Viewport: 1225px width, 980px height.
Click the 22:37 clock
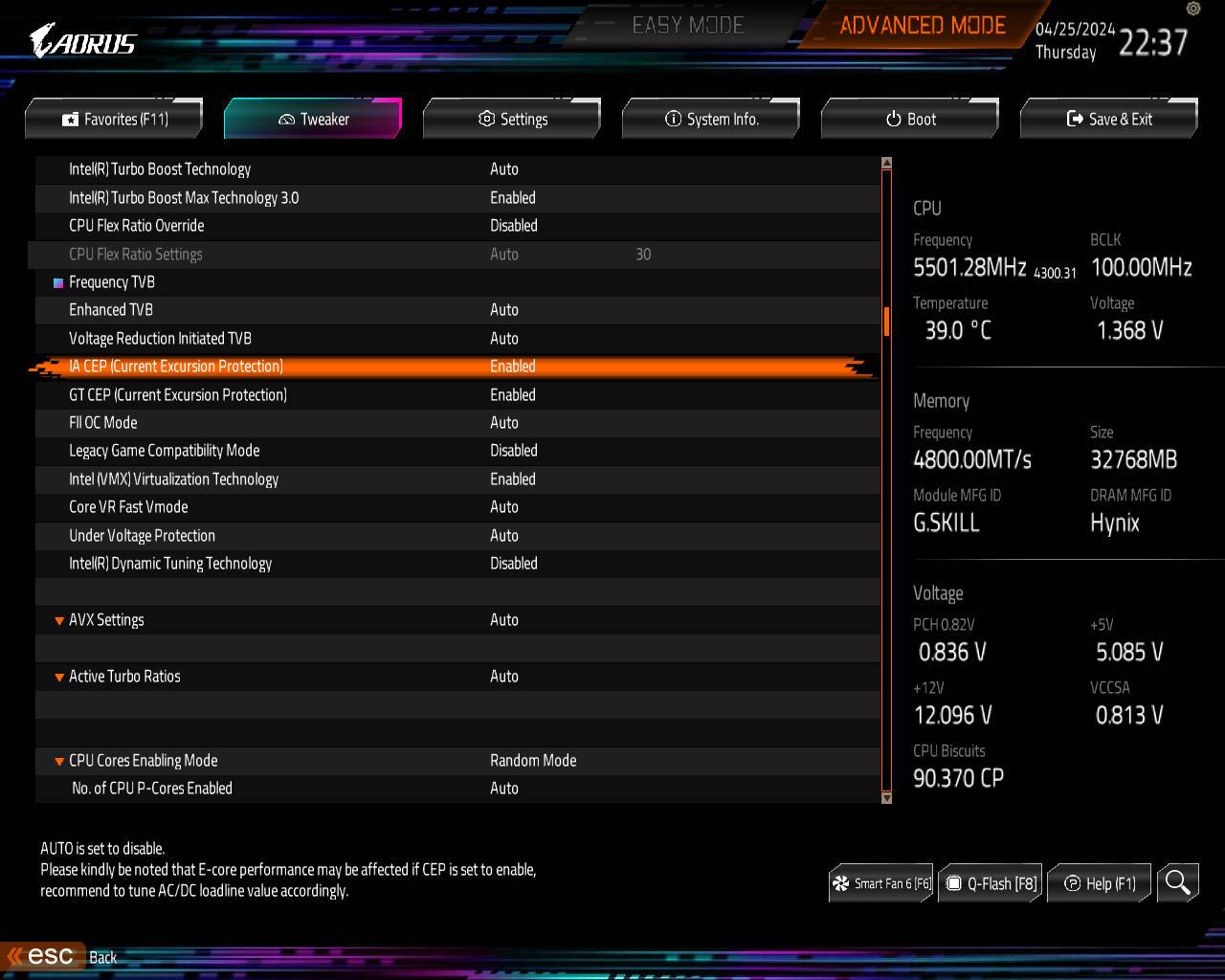coord(1153,42)
